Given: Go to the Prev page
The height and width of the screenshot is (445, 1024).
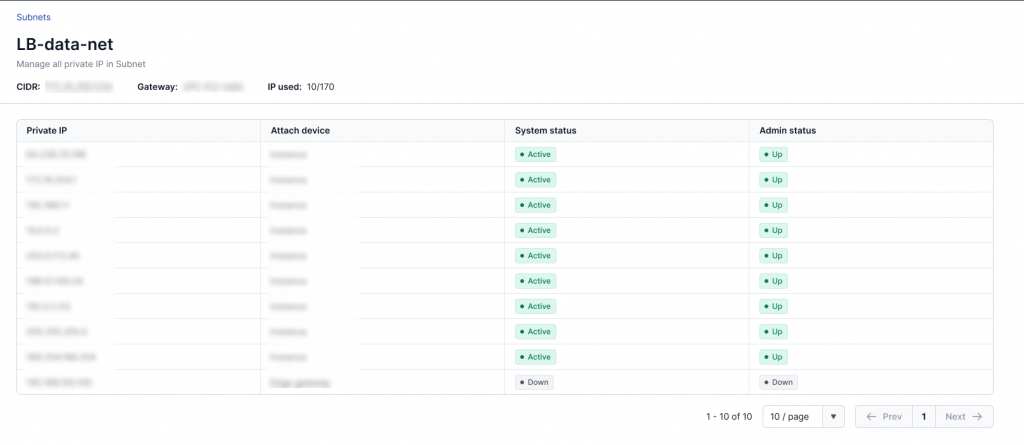Looking at the screenshot, I should (884, 416).
